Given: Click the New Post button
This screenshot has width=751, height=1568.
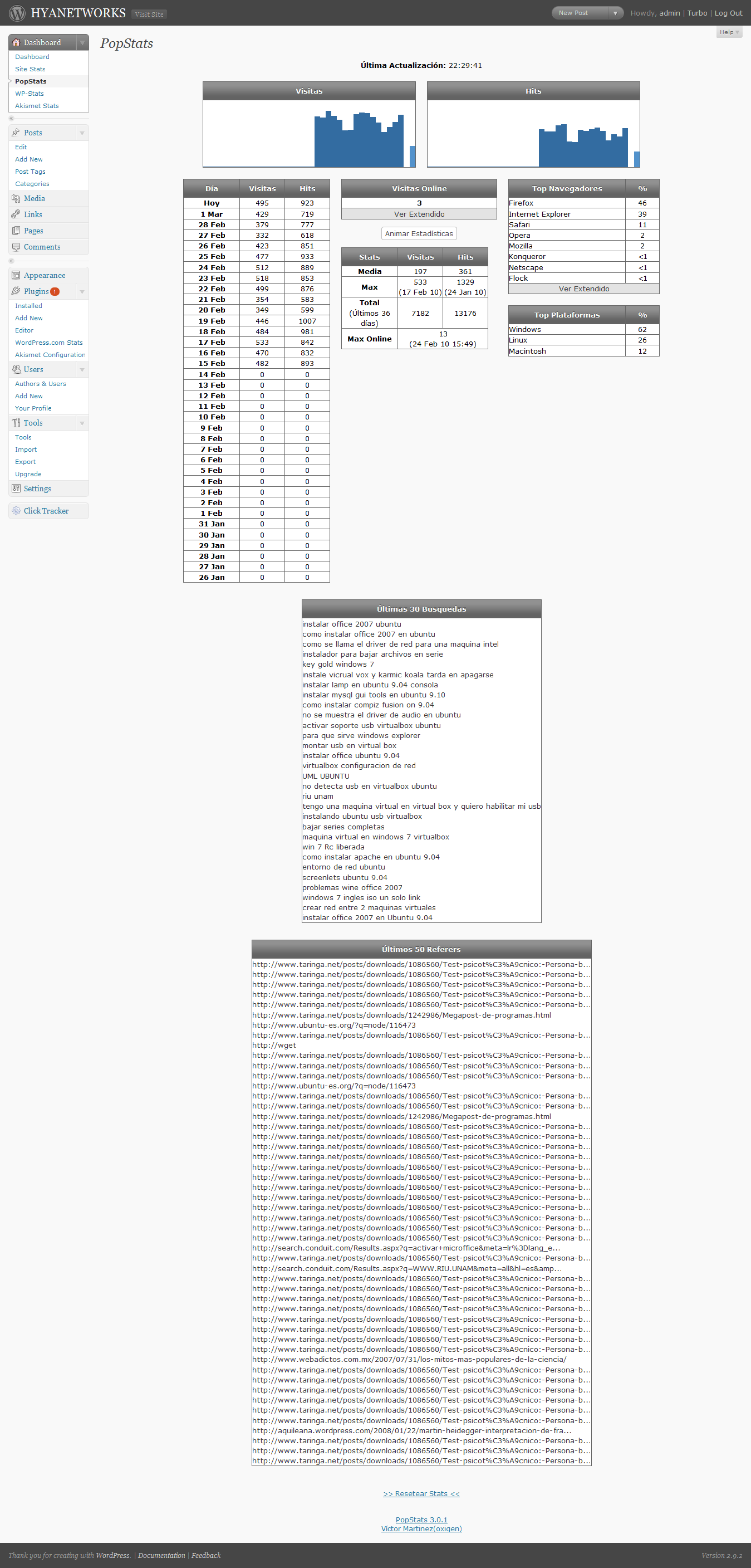Looking at the screenshot, I should click(573, 13).
